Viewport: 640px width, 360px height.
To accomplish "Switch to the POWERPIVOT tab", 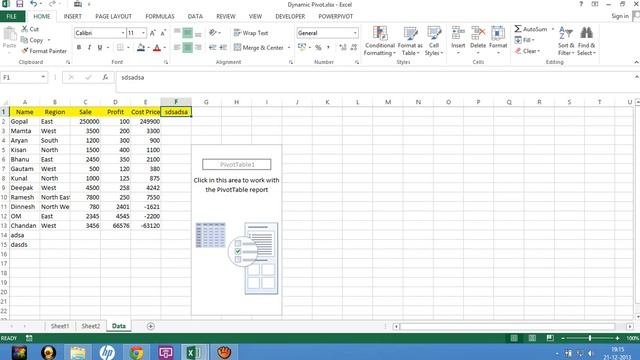I will point(336,16).
